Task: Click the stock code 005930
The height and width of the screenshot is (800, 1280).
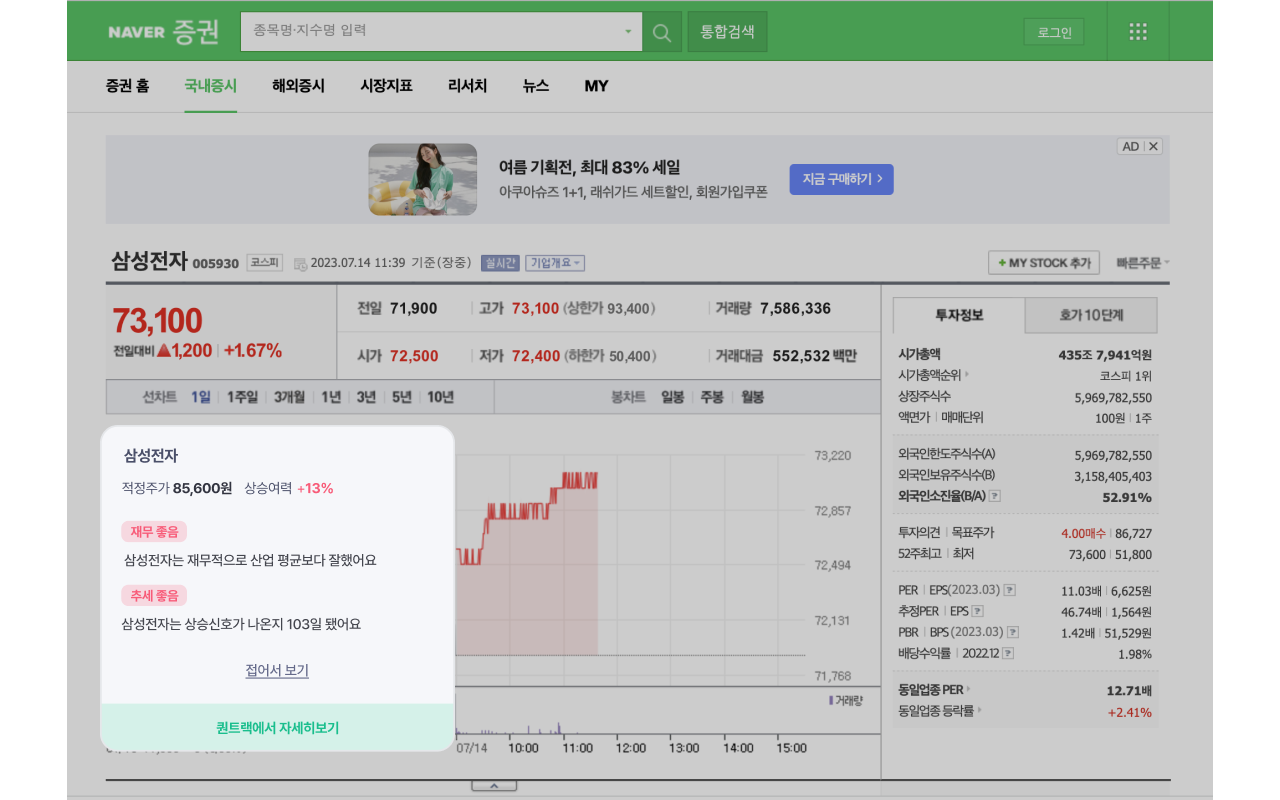Action: 216,264
